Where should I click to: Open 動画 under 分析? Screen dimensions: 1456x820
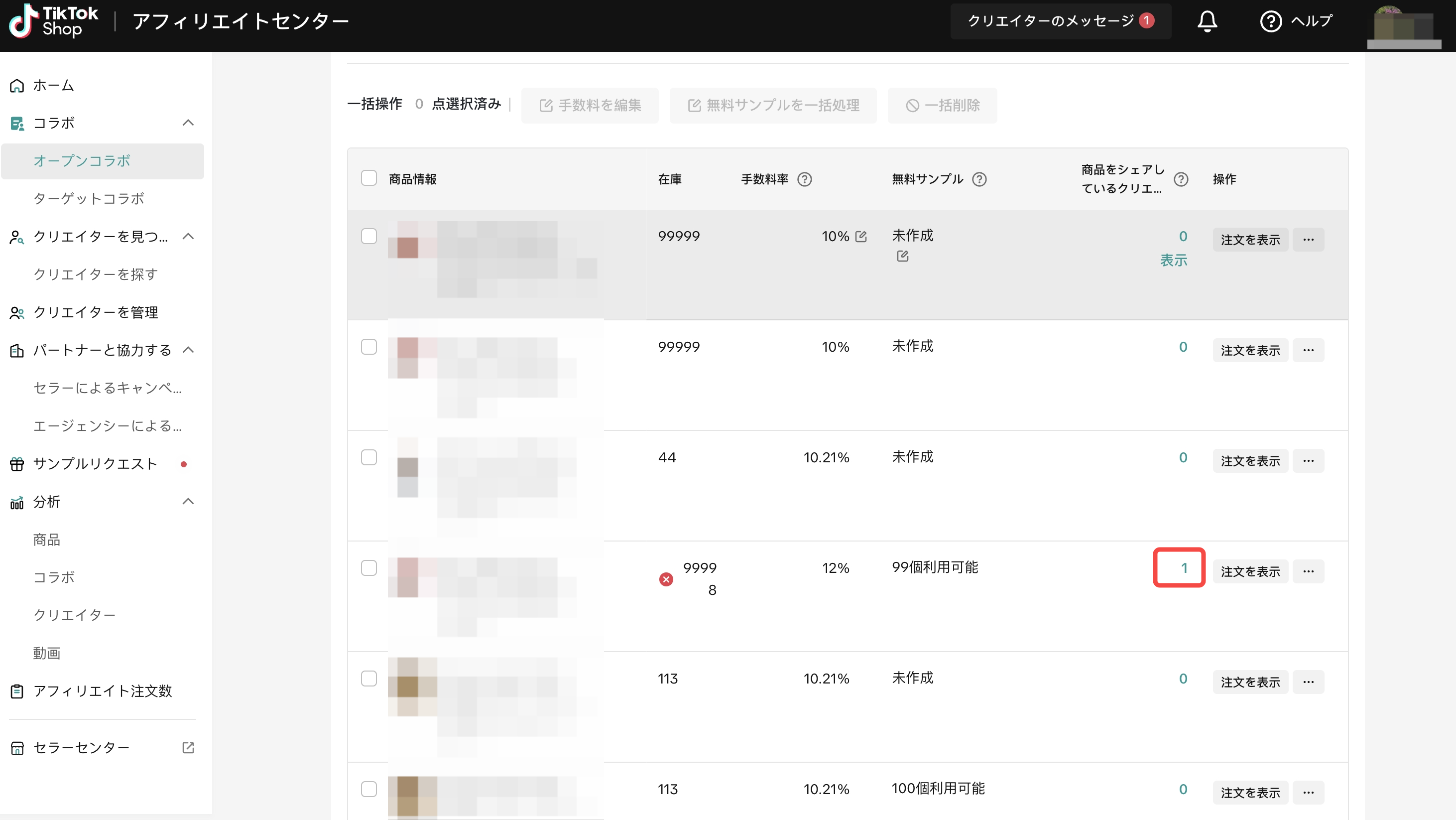click(x=46, y=653)
